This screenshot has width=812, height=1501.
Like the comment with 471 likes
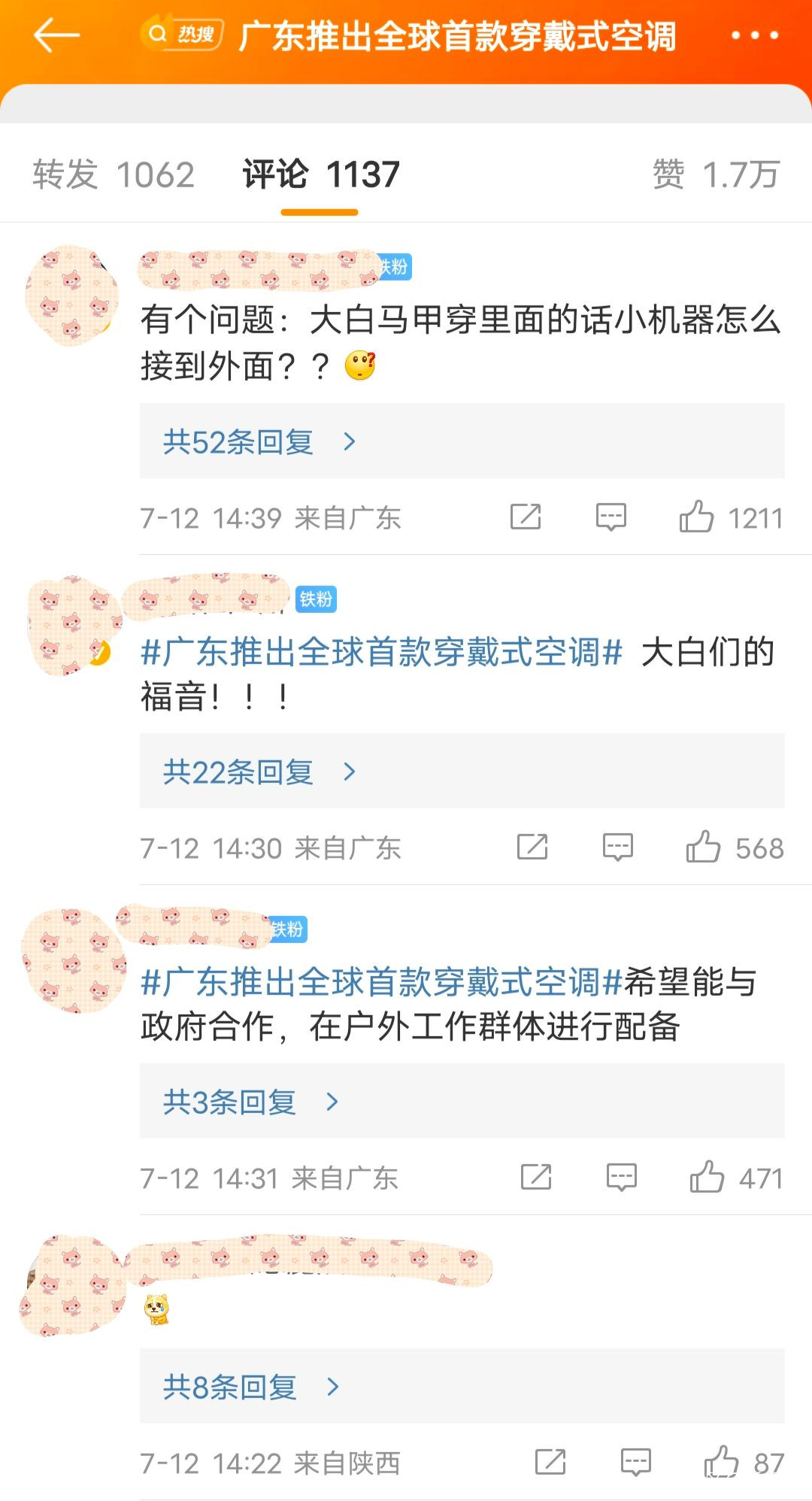pyautogui.click(x=707, y=1178)
